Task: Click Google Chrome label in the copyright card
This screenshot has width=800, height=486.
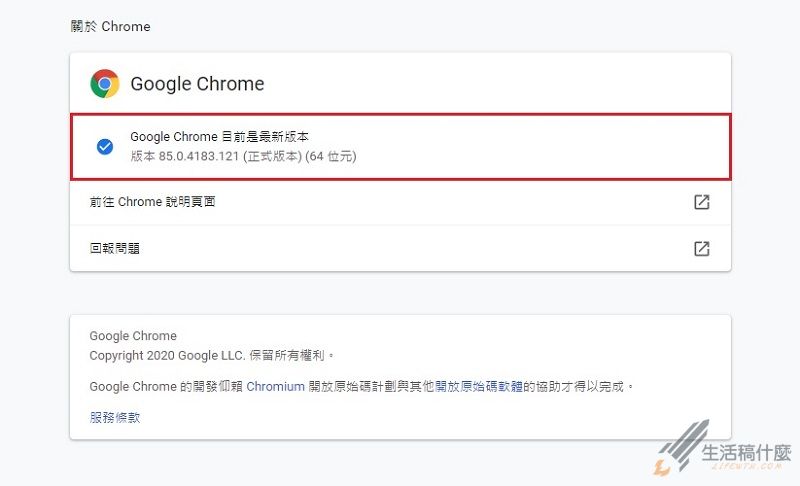Action: pyautogui.click(x=133, y=336)
